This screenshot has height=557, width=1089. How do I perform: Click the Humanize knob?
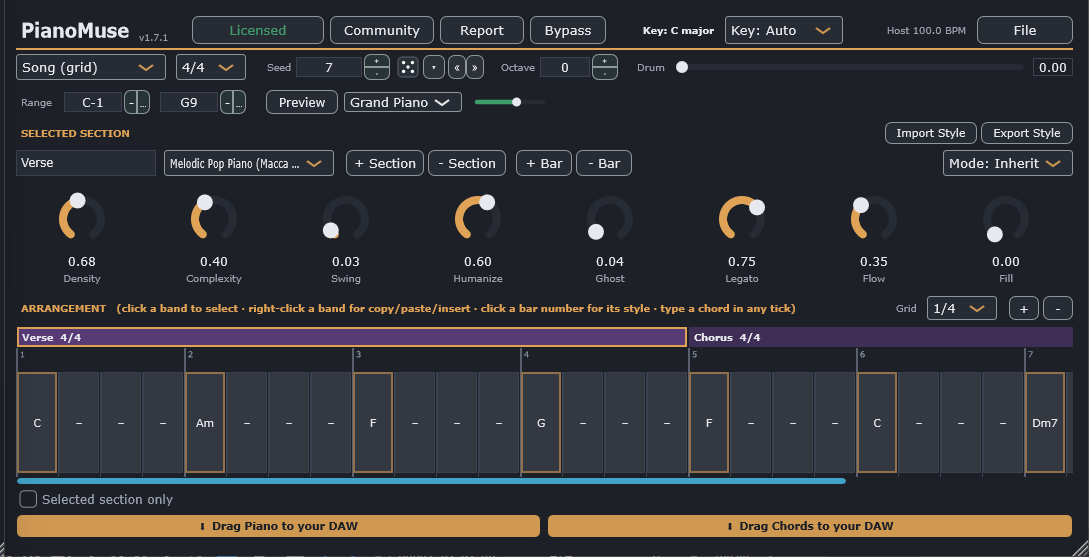coord(478,219)
